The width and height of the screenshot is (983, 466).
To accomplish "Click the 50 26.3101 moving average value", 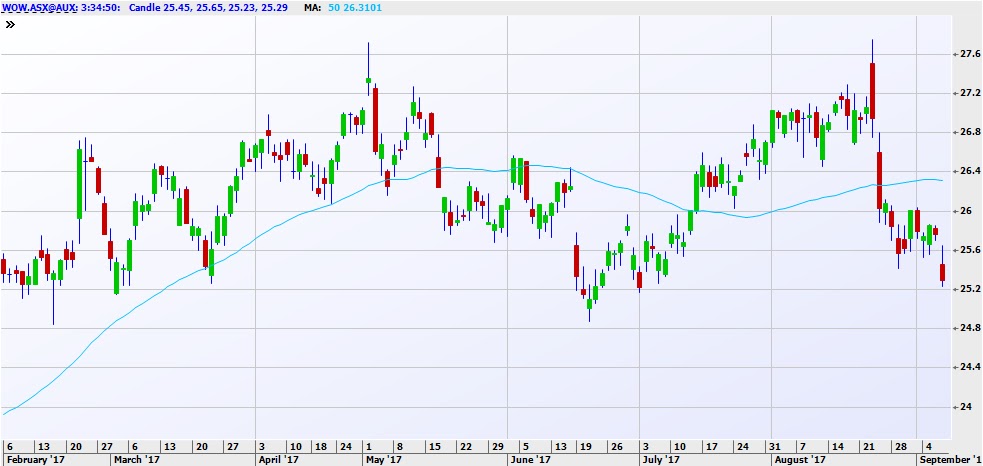I will point(354,8).
